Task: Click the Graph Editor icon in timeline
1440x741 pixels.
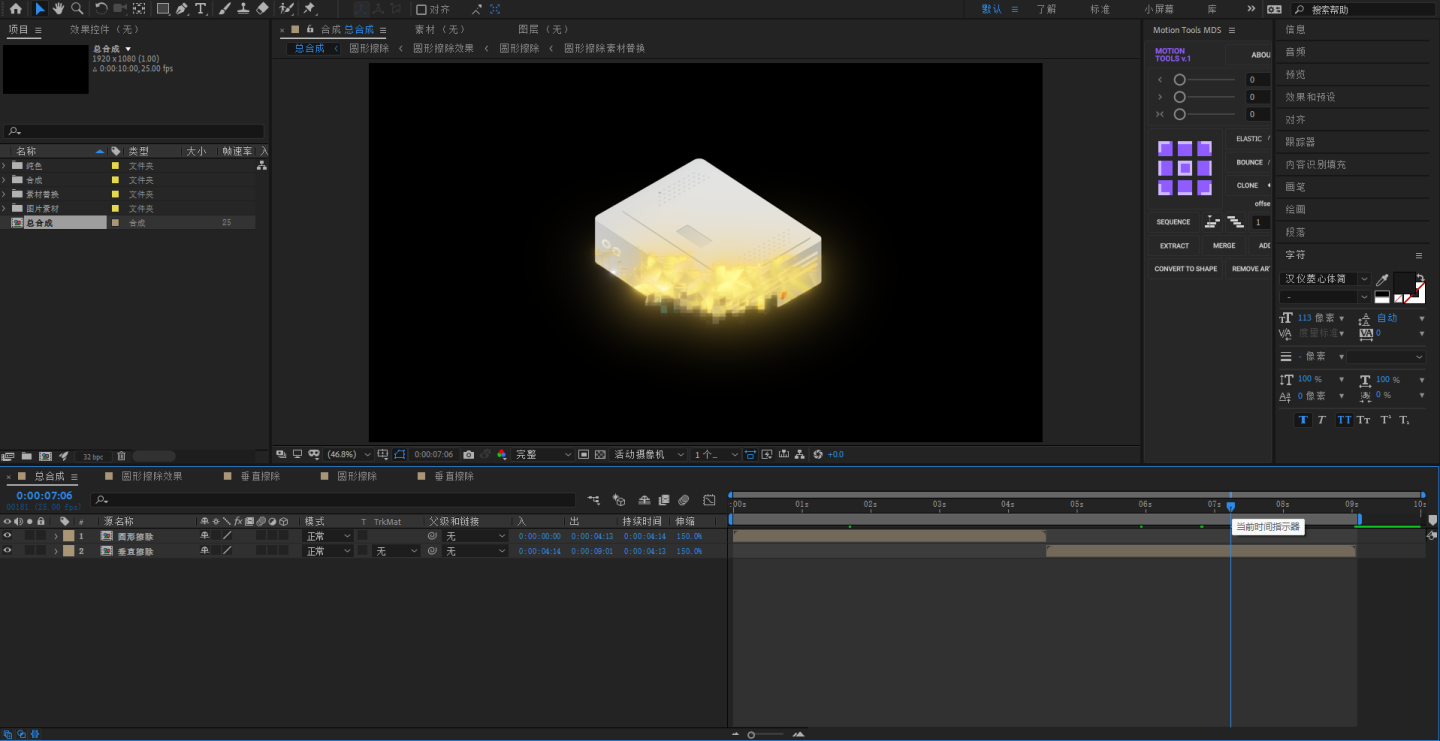Action: (x=709, y=500)
